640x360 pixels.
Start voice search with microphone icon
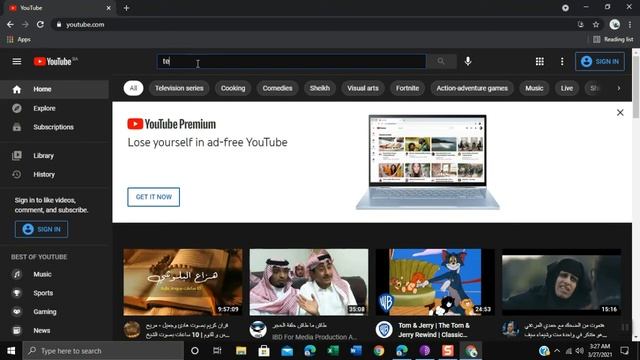[x=468, y=61]
